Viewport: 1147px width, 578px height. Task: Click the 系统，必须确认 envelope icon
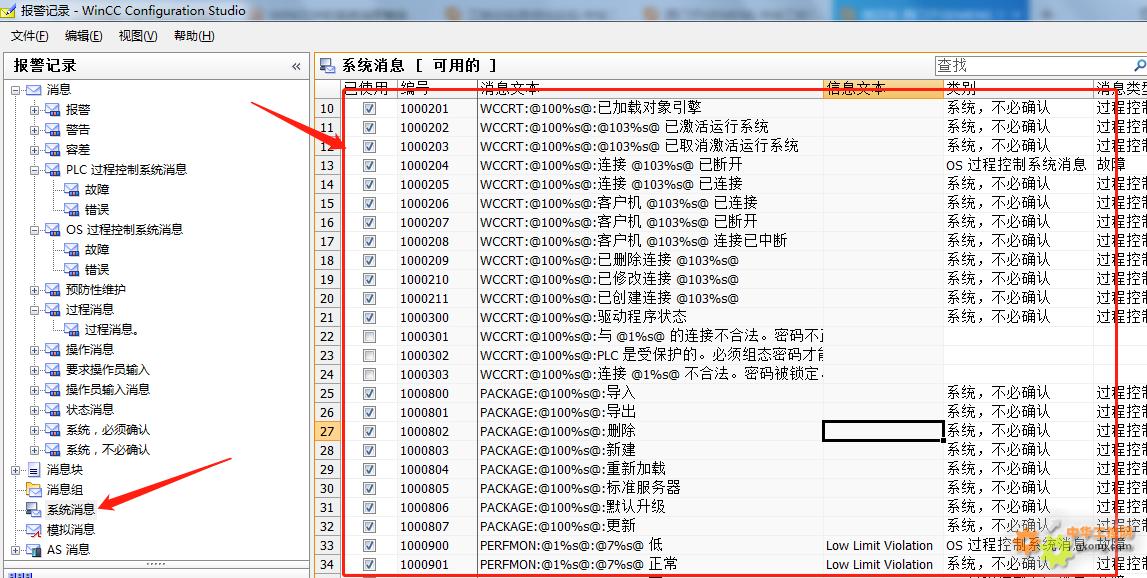point(52,429)
